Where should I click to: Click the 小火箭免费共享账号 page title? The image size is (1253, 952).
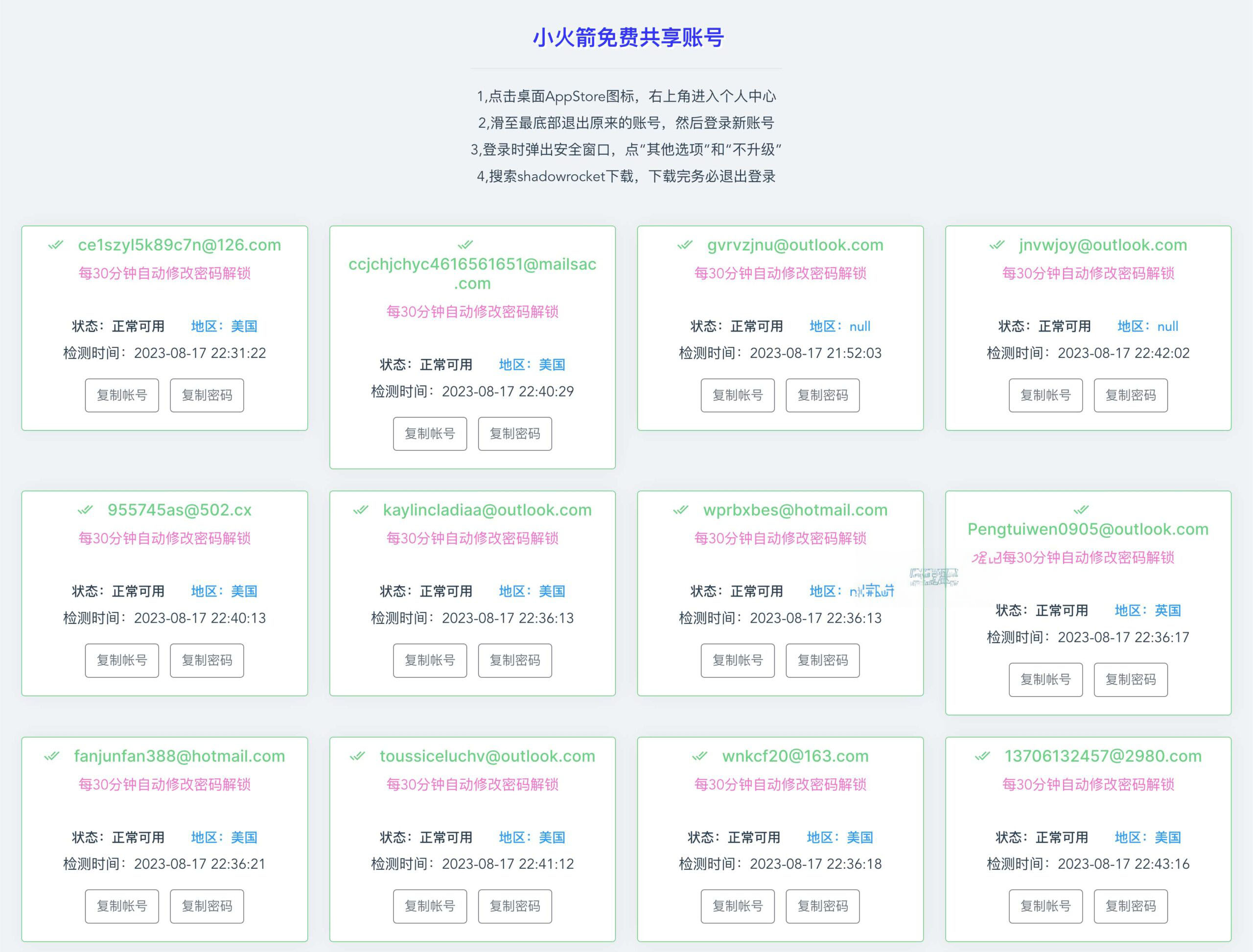[628, 37]
